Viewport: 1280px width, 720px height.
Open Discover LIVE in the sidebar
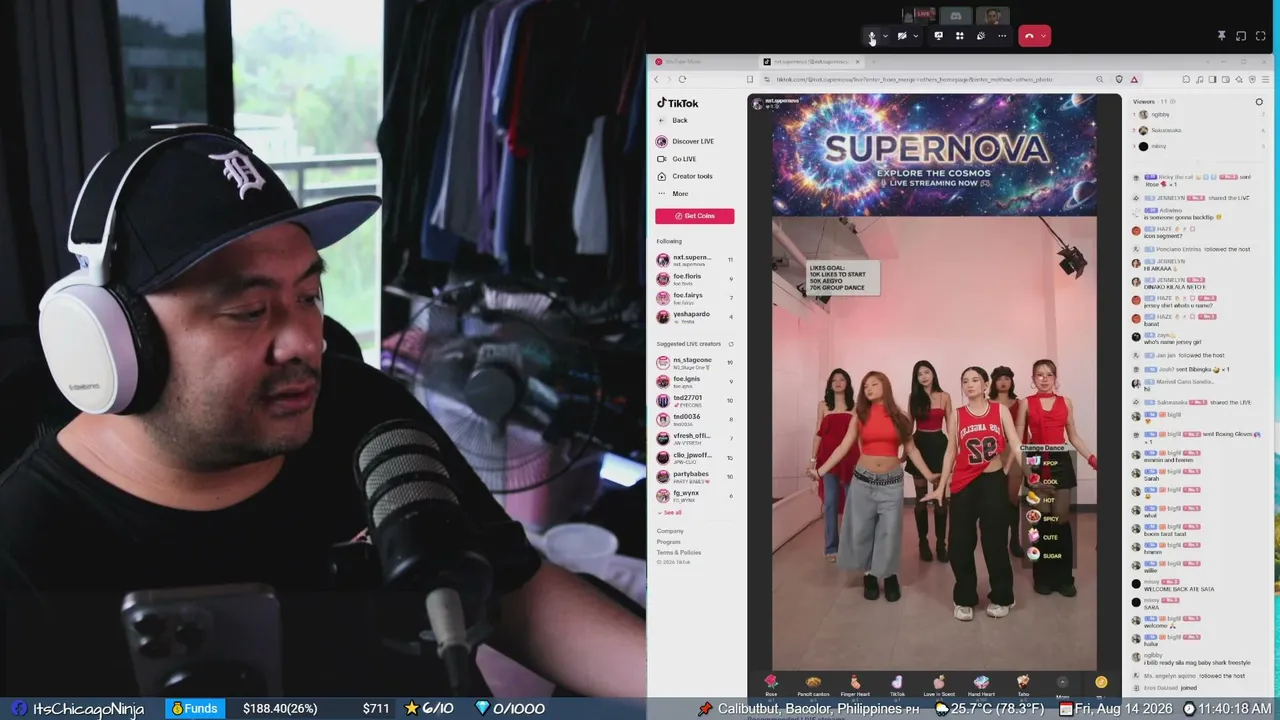tap(686, 141)
